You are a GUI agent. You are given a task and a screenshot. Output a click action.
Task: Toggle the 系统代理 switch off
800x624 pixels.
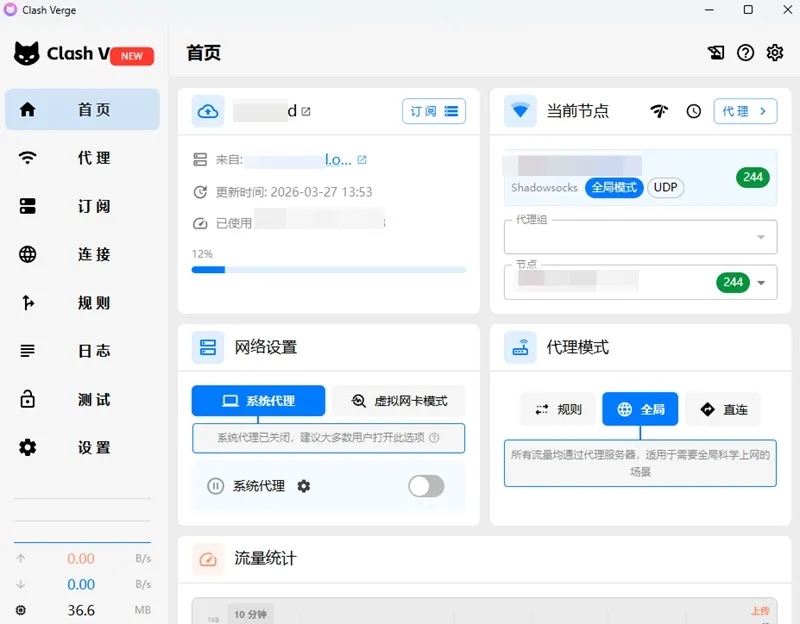click(426, 486)
